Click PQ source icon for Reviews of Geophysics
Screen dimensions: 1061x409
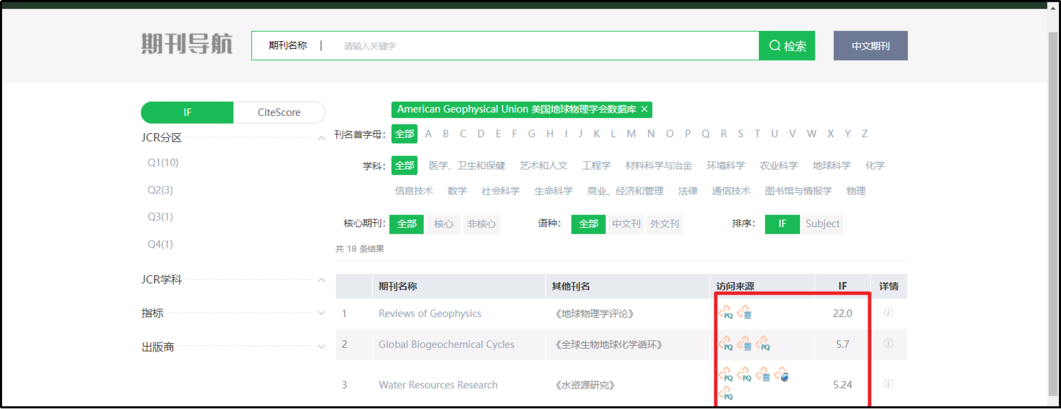(x=725, y=313)
